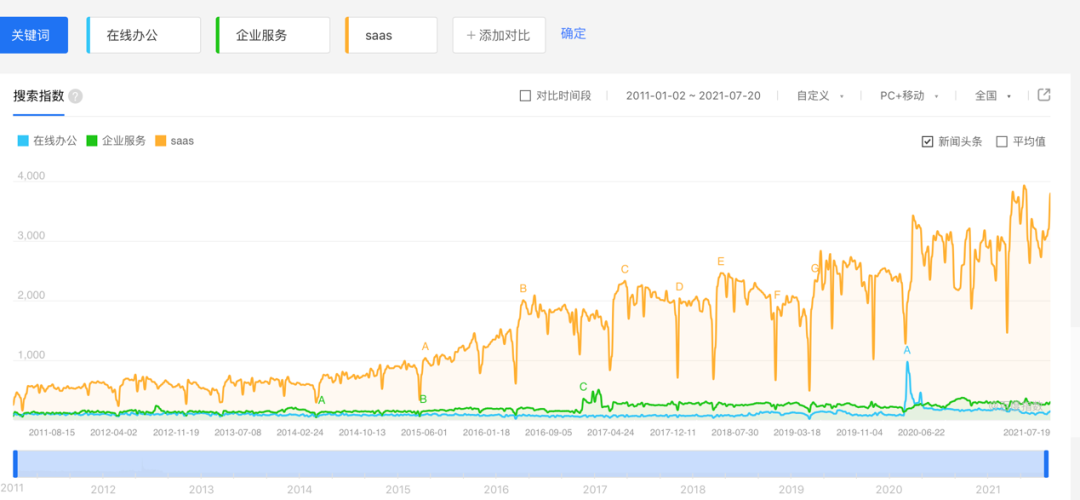The image size is (1080, 500).
Task: Click the blue news marker A near 2020
Action: 907,350
